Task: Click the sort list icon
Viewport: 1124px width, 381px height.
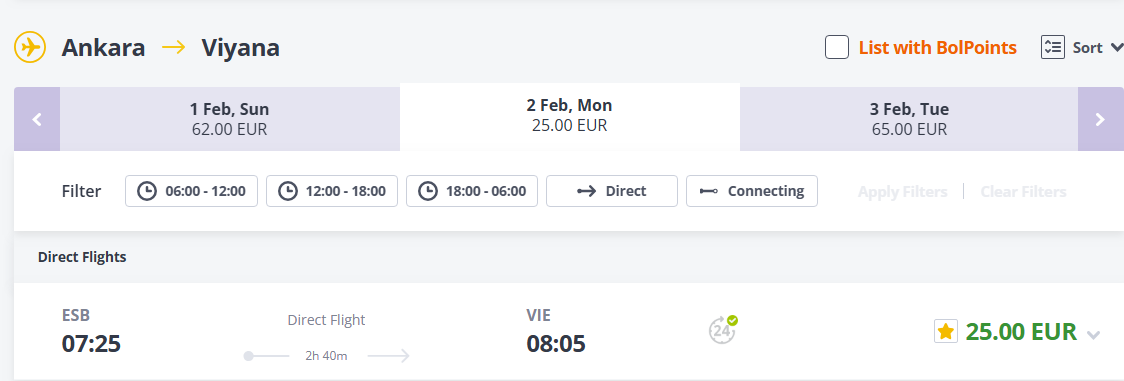Action: [x=1052, y=48]
